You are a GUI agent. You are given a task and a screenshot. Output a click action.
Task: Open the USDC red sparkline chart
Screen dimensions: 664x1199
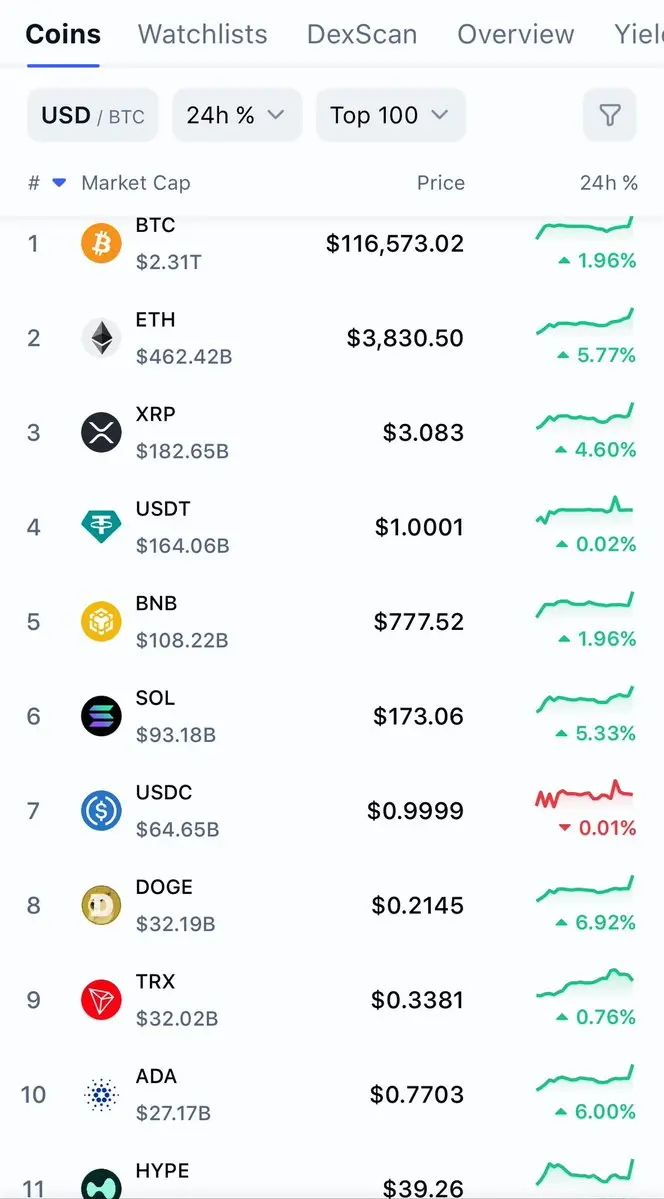pos(585,794)
